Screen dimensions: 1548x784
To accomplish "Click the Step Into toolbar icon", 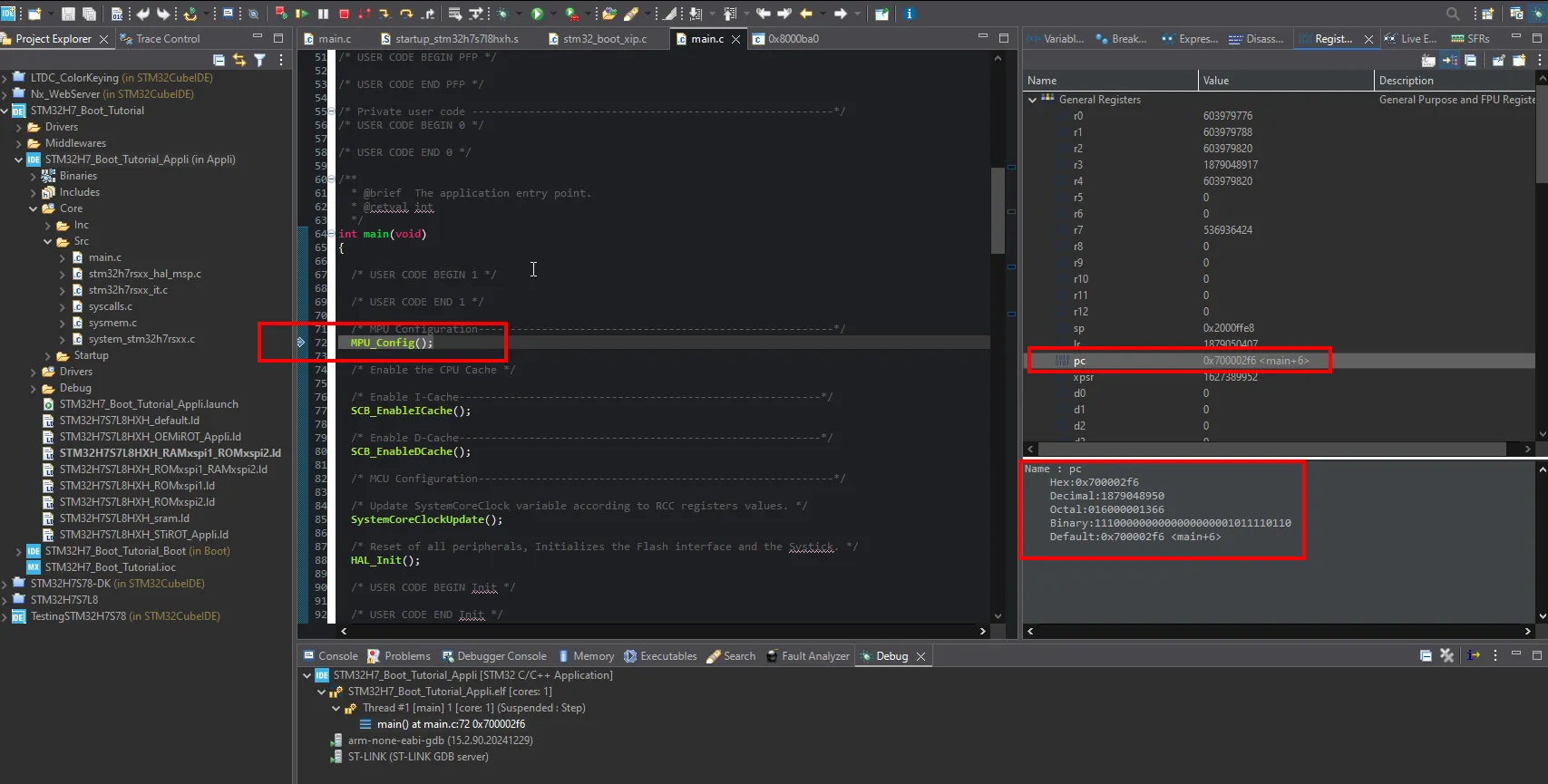I will coord(385,14).
